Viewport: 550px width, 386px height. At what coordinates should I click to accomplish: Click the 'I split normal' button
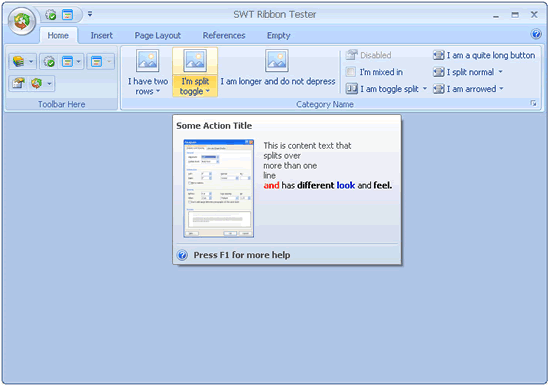click(x=464, y=72)
